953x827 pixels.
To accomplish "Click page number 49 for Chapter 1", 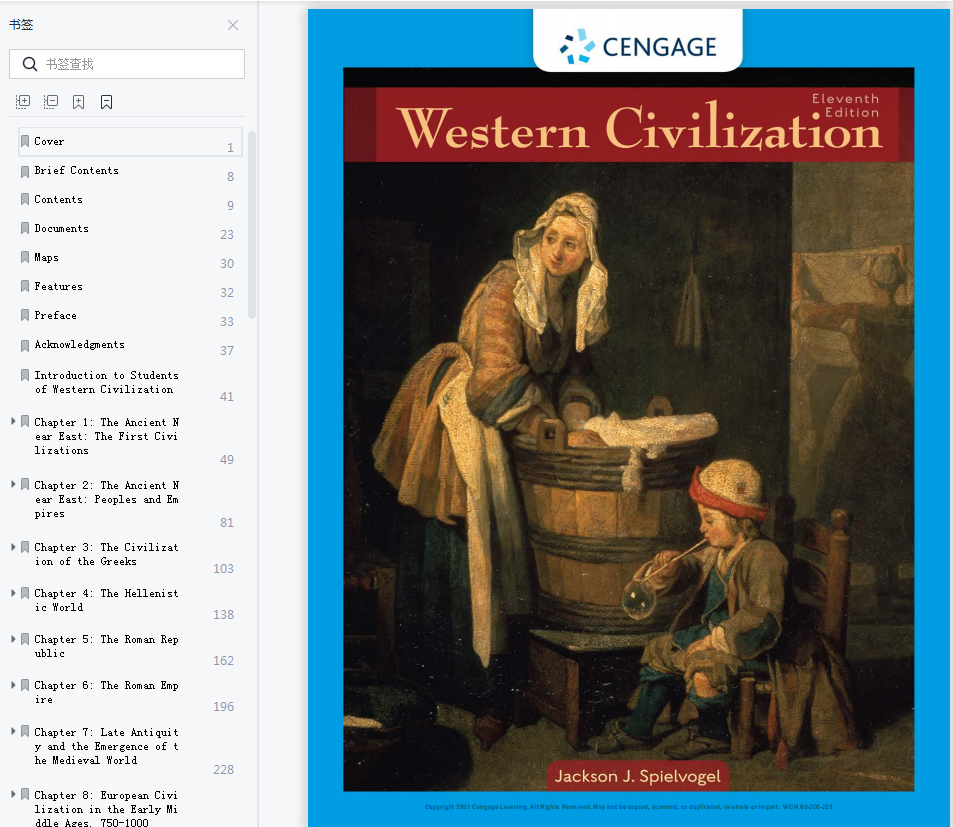I will (227, 460).
